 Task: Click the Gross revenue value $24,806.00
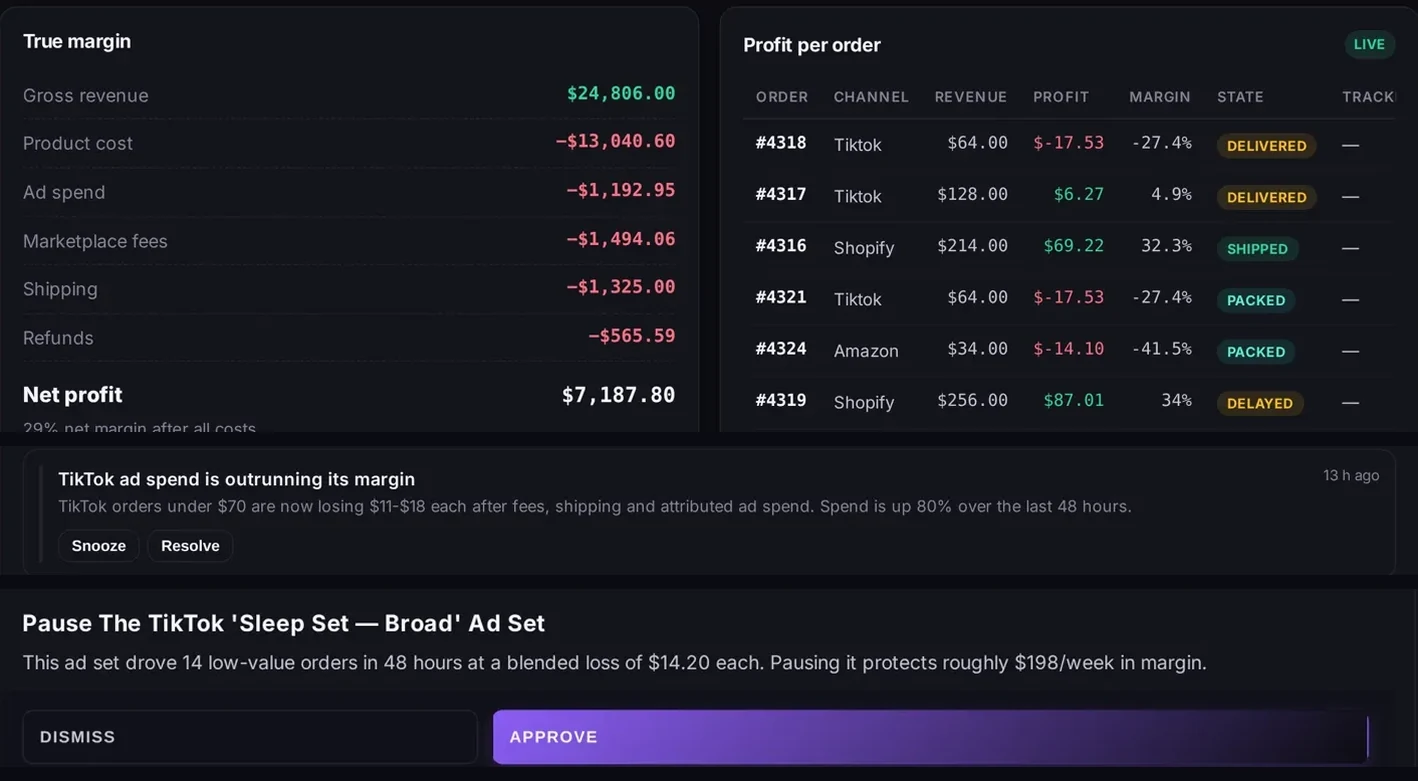coord(621,94)
